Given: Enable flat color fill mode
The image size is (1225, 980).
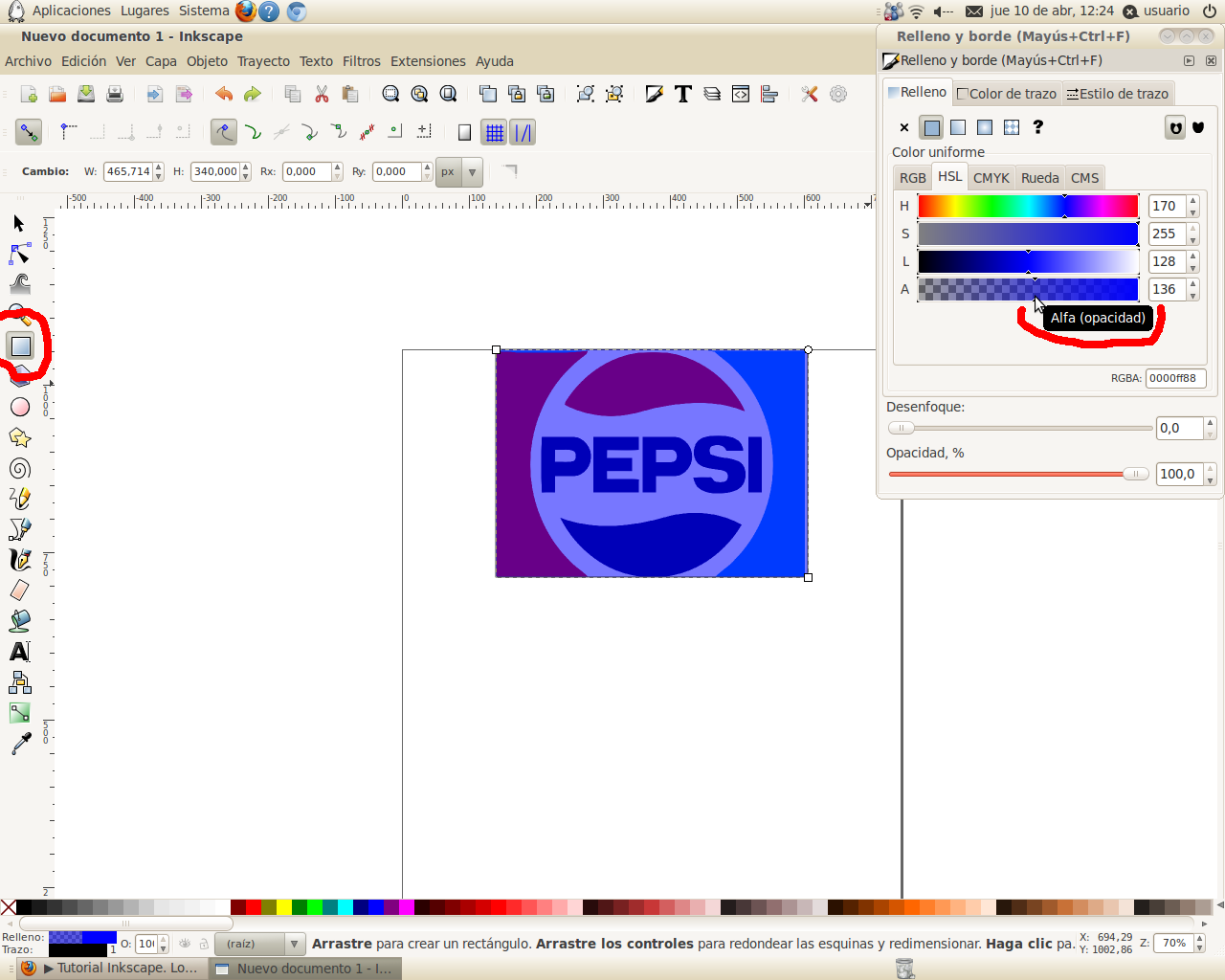Looking at the screenshot, I should tap(930, 126).
